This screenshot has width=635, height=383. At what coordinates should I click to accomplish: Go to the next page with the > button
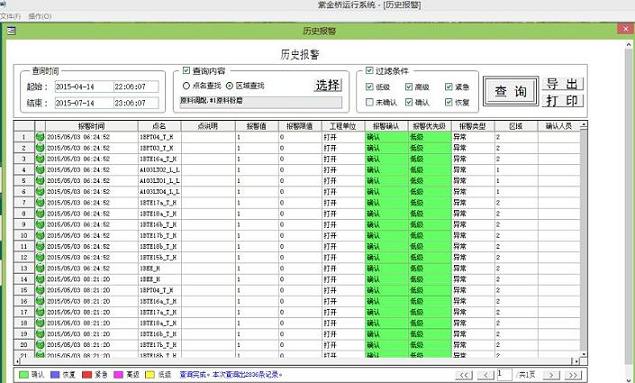551,375
